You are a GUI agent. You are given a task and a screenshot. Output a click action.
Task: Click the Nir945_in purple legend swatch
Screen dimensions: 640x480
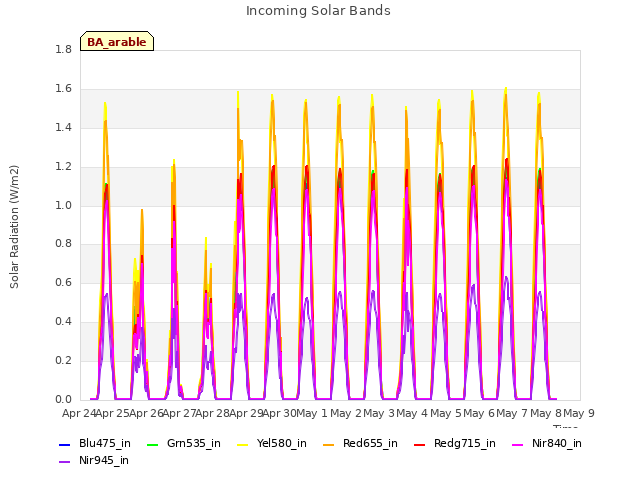[65, 462]
